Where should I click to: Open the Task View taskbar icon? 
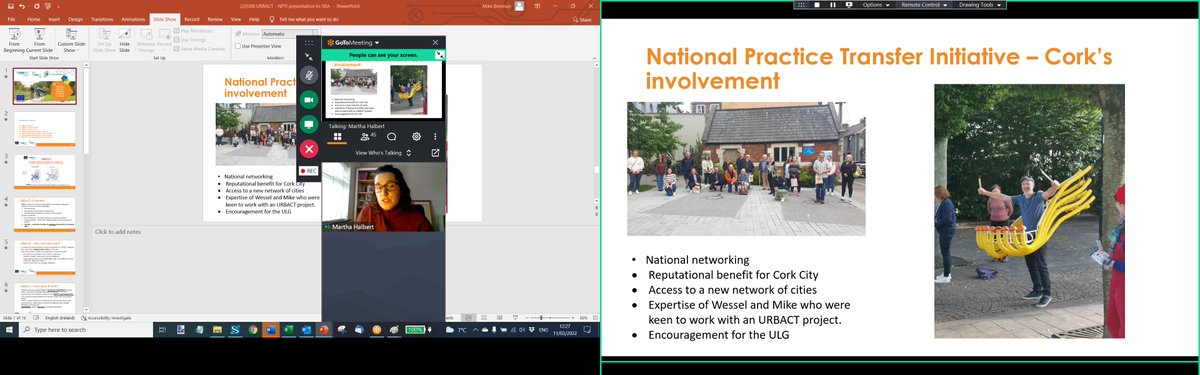click(x=162, y=329)
